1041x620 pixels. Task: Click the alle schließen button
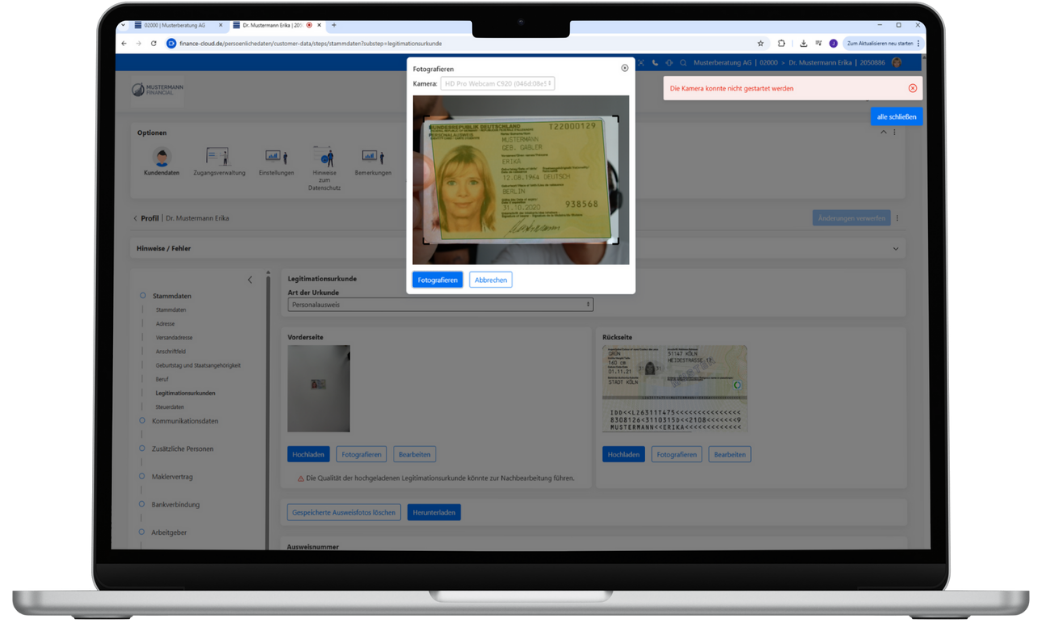[896, 117]
